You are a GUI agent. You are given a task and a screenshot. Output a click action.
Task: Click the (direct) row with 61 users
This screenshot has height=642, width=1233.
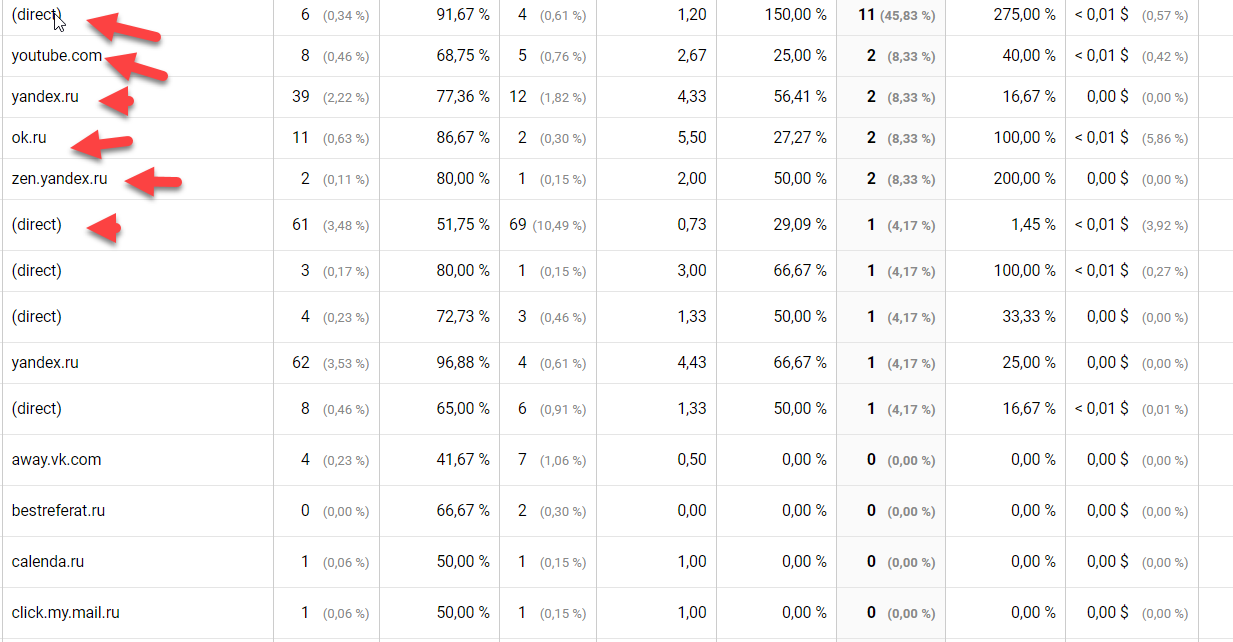tap(36, 225)
